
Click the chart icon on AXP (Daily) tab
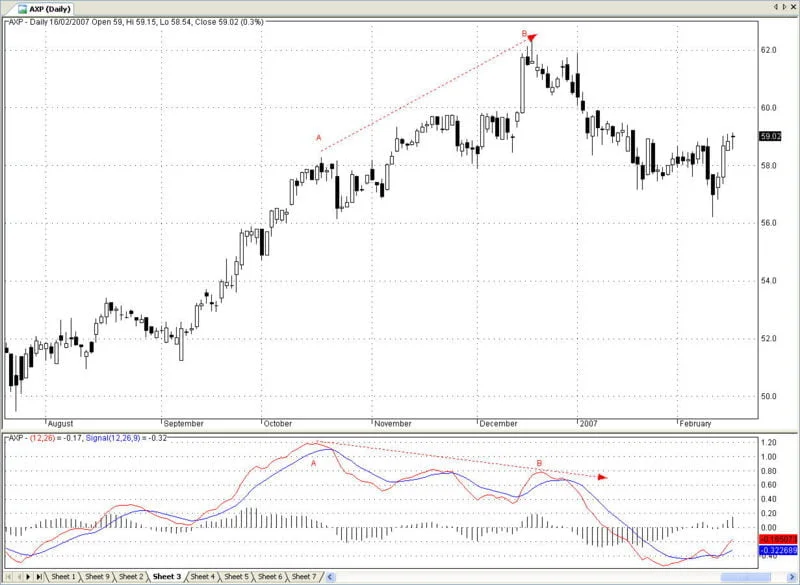point(22,9)
